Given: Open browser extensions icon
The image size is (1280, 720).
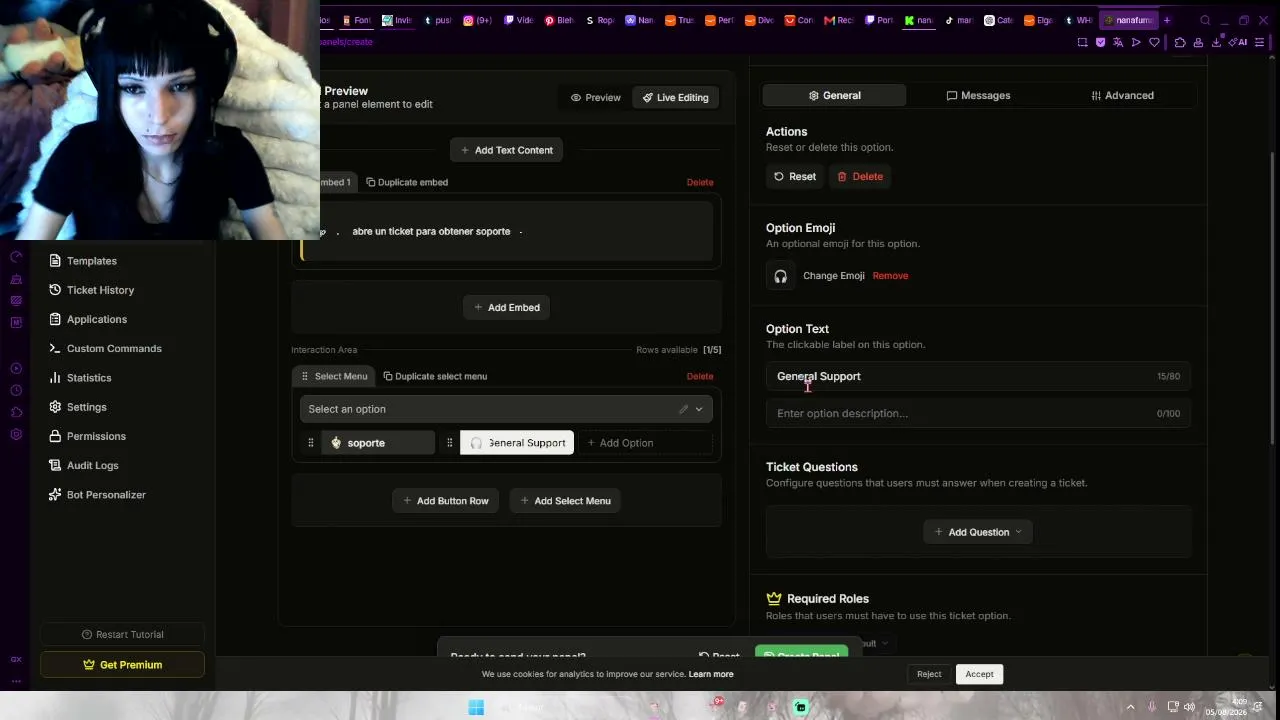Looking at the screenshot, I should tap(1180, 42).
